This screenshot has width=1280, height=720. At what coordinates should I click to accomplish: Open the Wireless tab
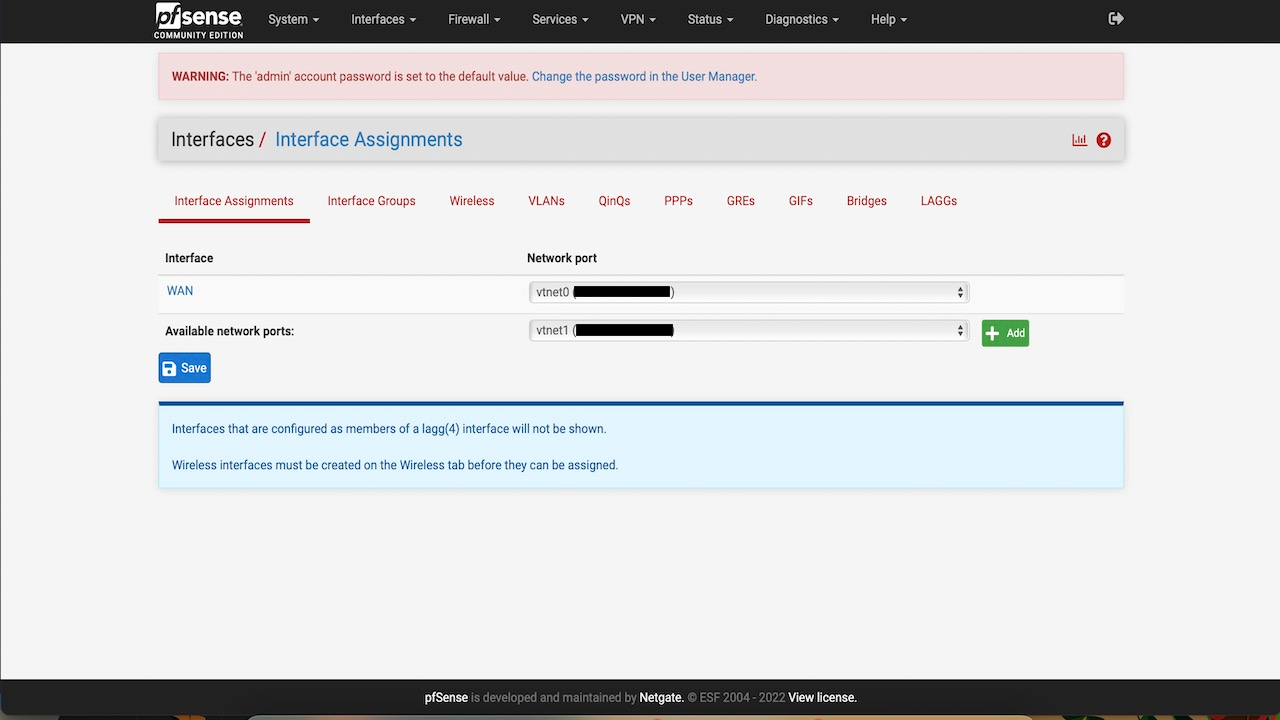pos(471,201)
